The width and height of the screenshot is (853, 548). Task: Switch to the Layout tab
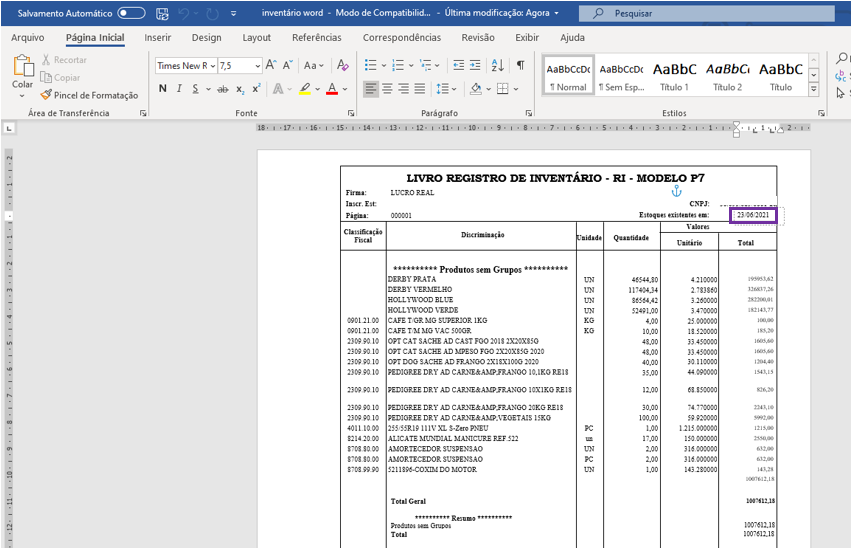(257, 38)
